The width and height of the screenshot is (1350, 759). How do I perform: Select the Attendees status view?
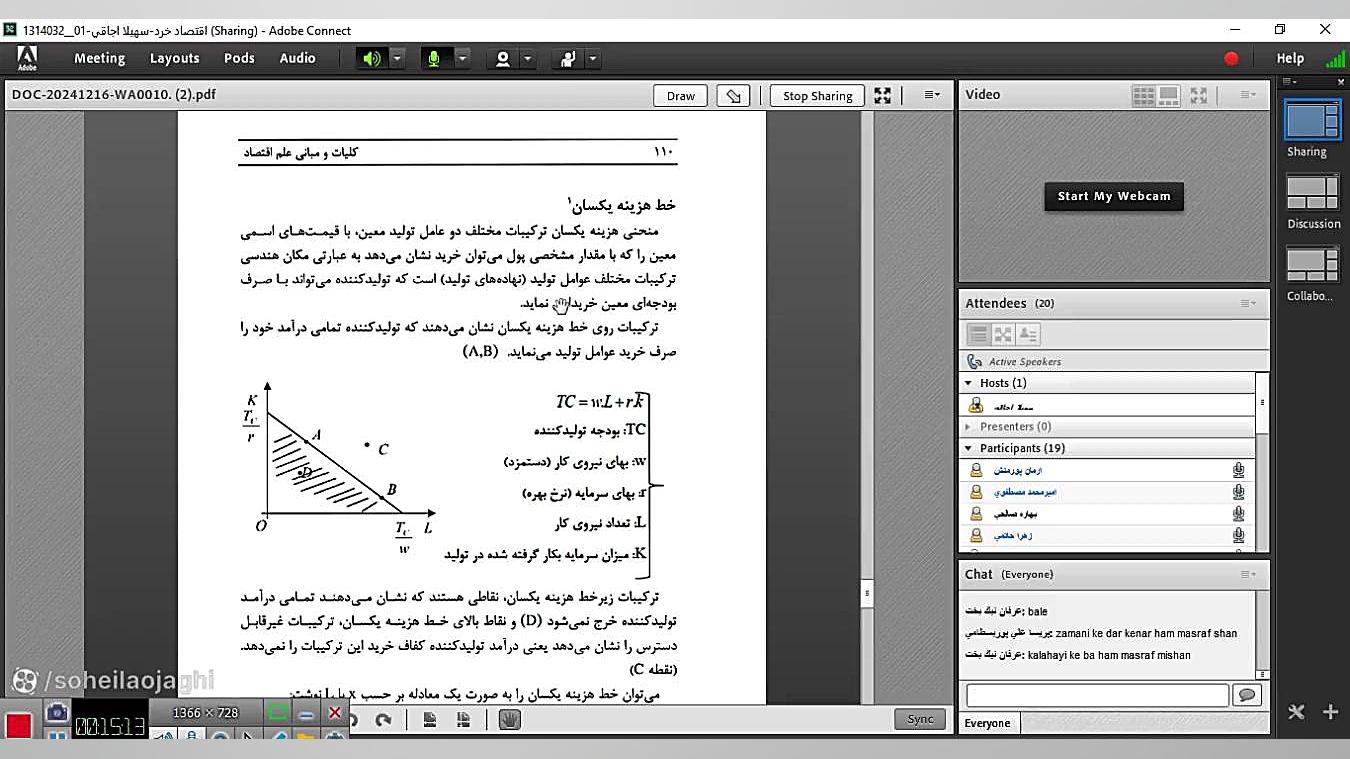(x=1028, y=335)
